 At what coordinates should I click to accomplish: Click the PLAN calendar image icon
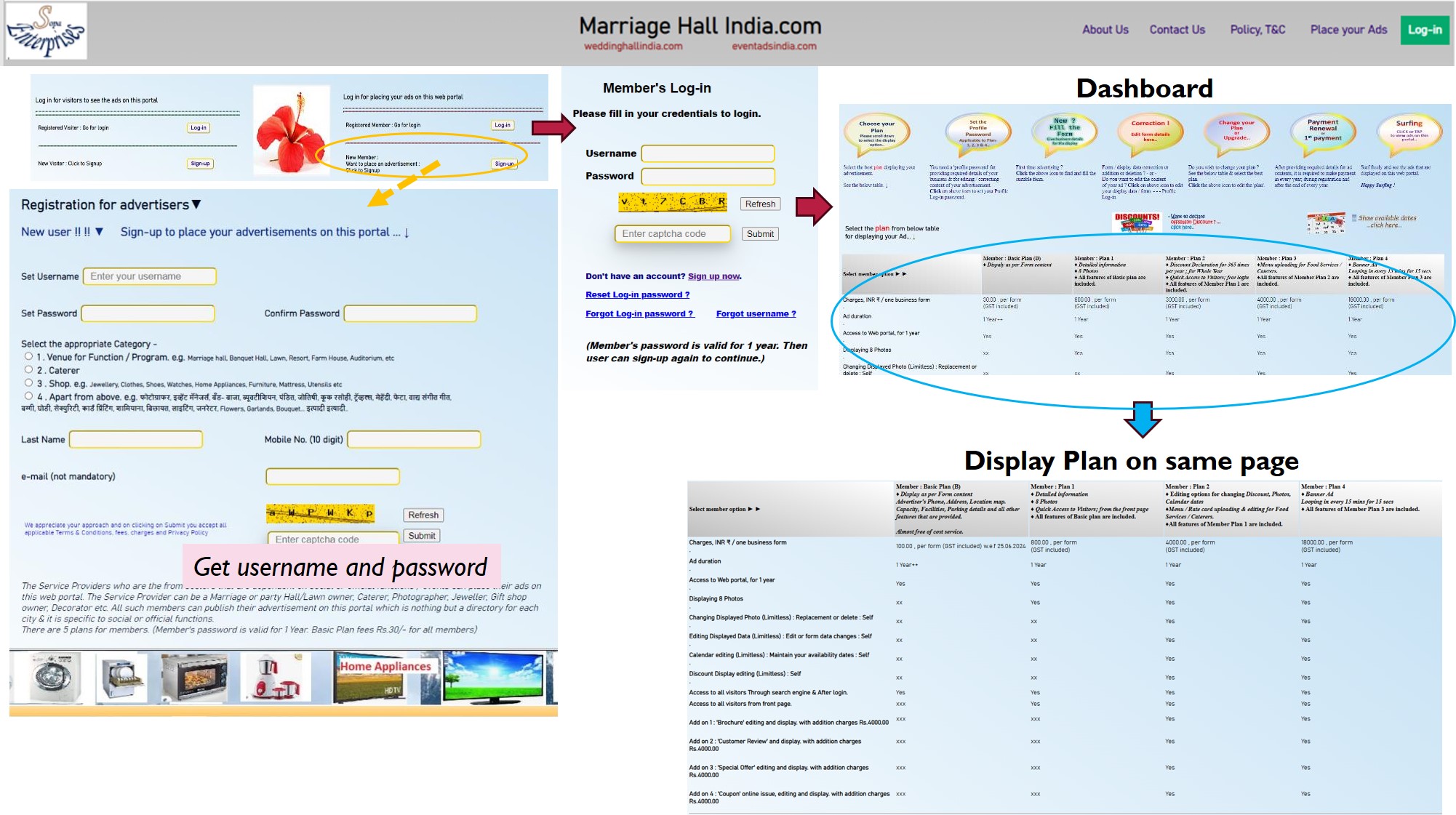click(1326, 222)
